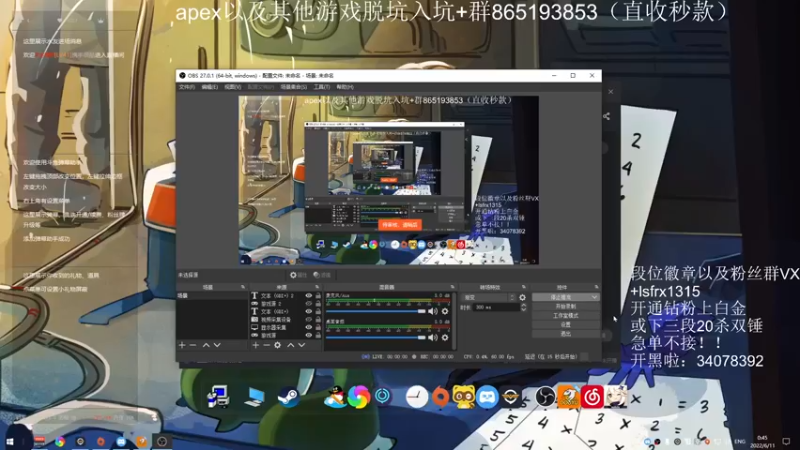Image resolution: width=800 pixels, height=450 pixels.
Task: Toggle visibility of 文本 (GDI+) source
Action: (309, 312)
